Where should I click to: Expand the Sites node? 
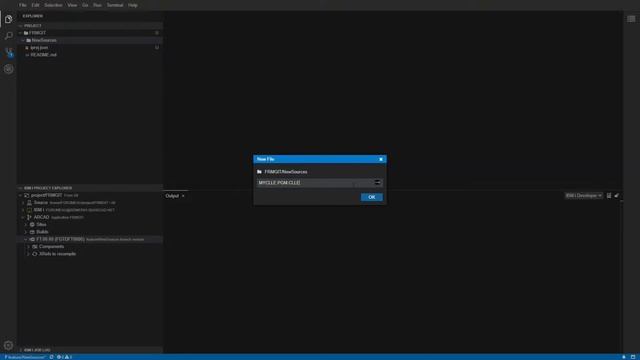click(26, 224)
